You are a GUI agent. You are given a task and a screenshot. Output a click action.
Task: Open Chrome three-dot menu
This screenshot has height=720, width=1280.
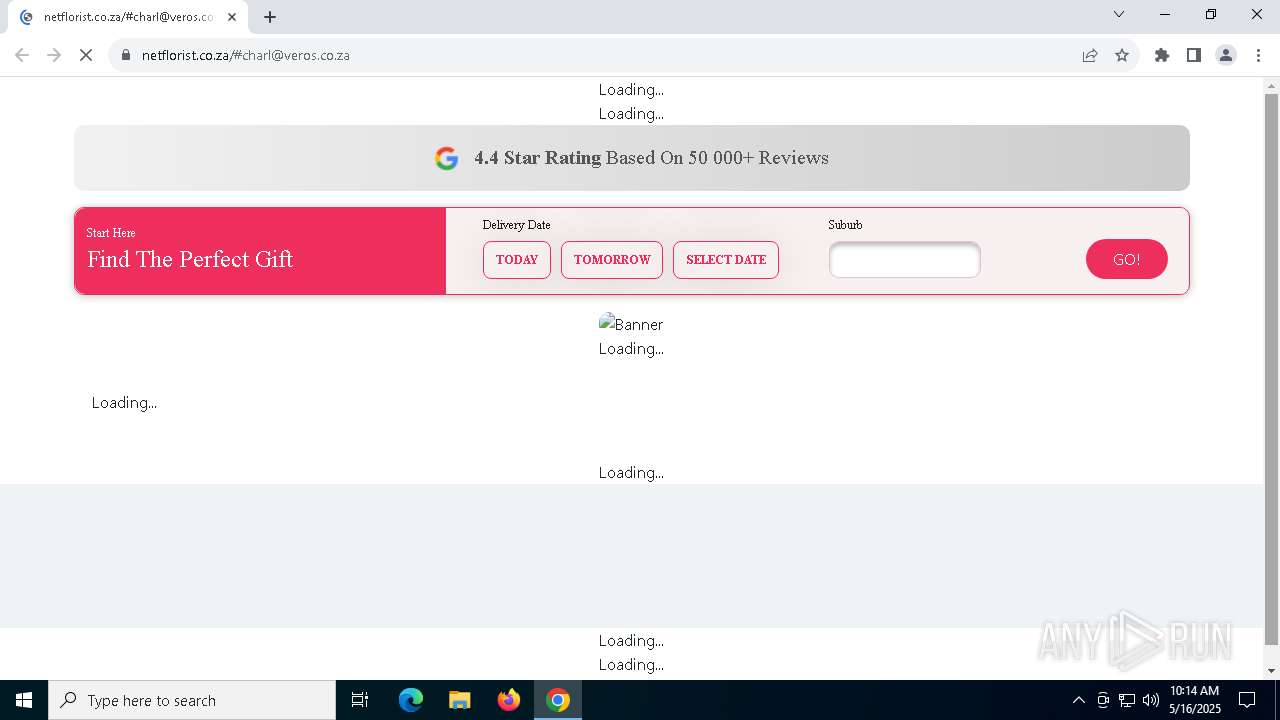coord(1258,55)
